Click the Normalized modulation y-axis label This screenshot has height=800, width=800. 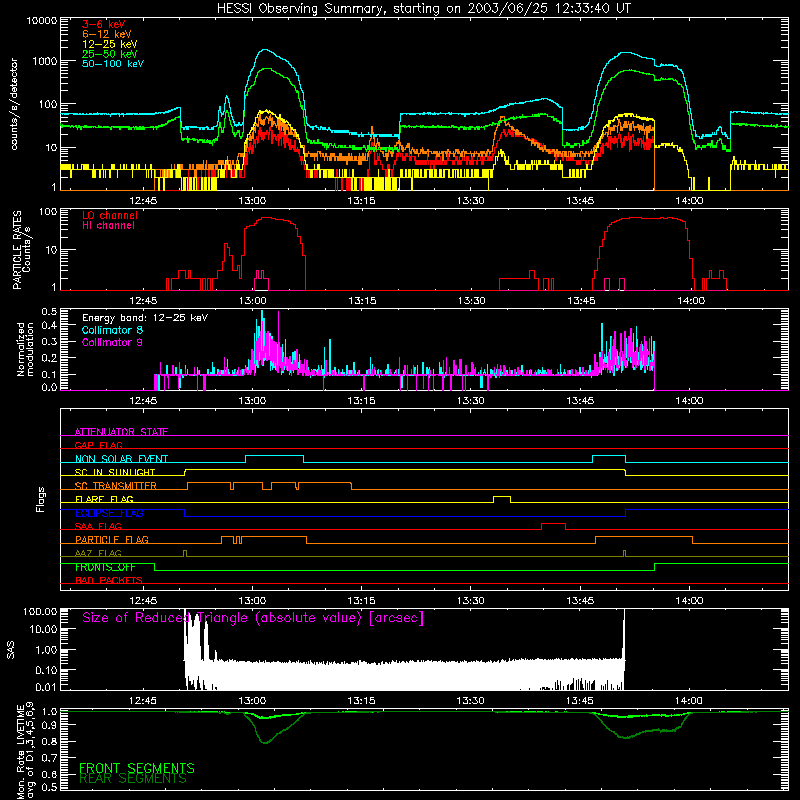tap(26, 349)
